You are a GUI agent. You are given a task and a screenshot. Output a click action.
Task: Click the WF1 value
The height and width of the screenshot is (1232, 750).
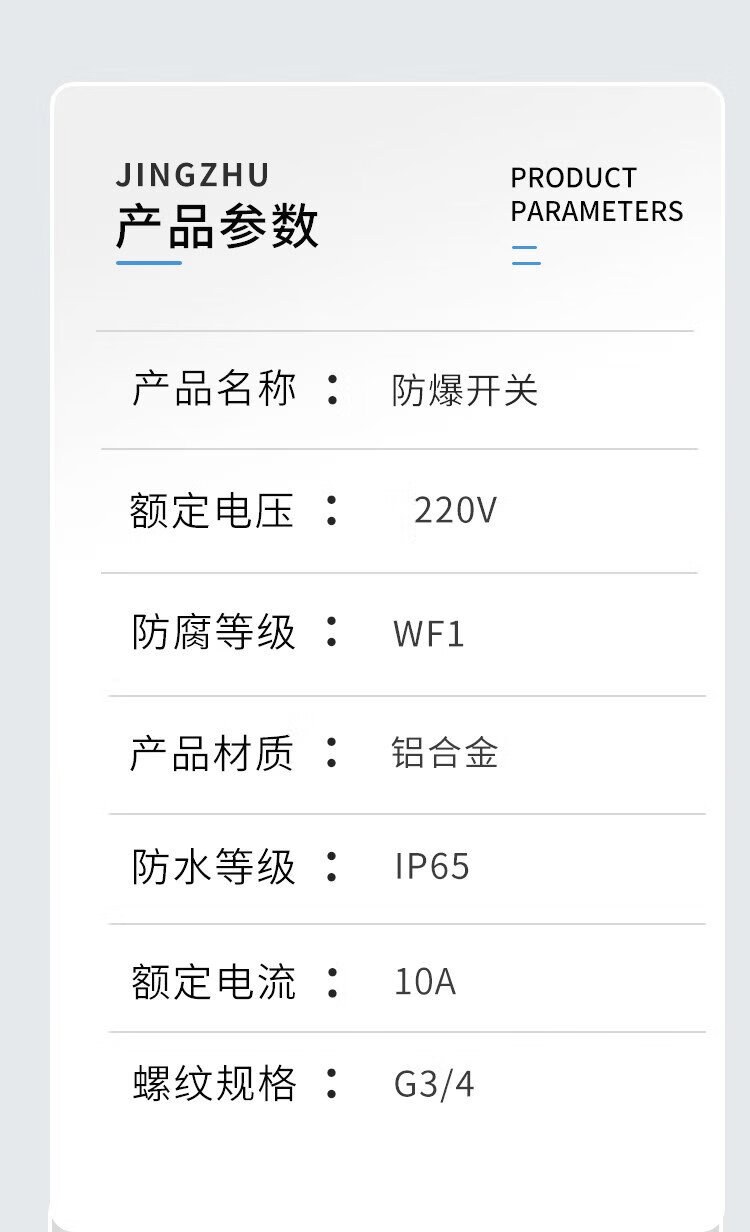click(x=429, y=634)
